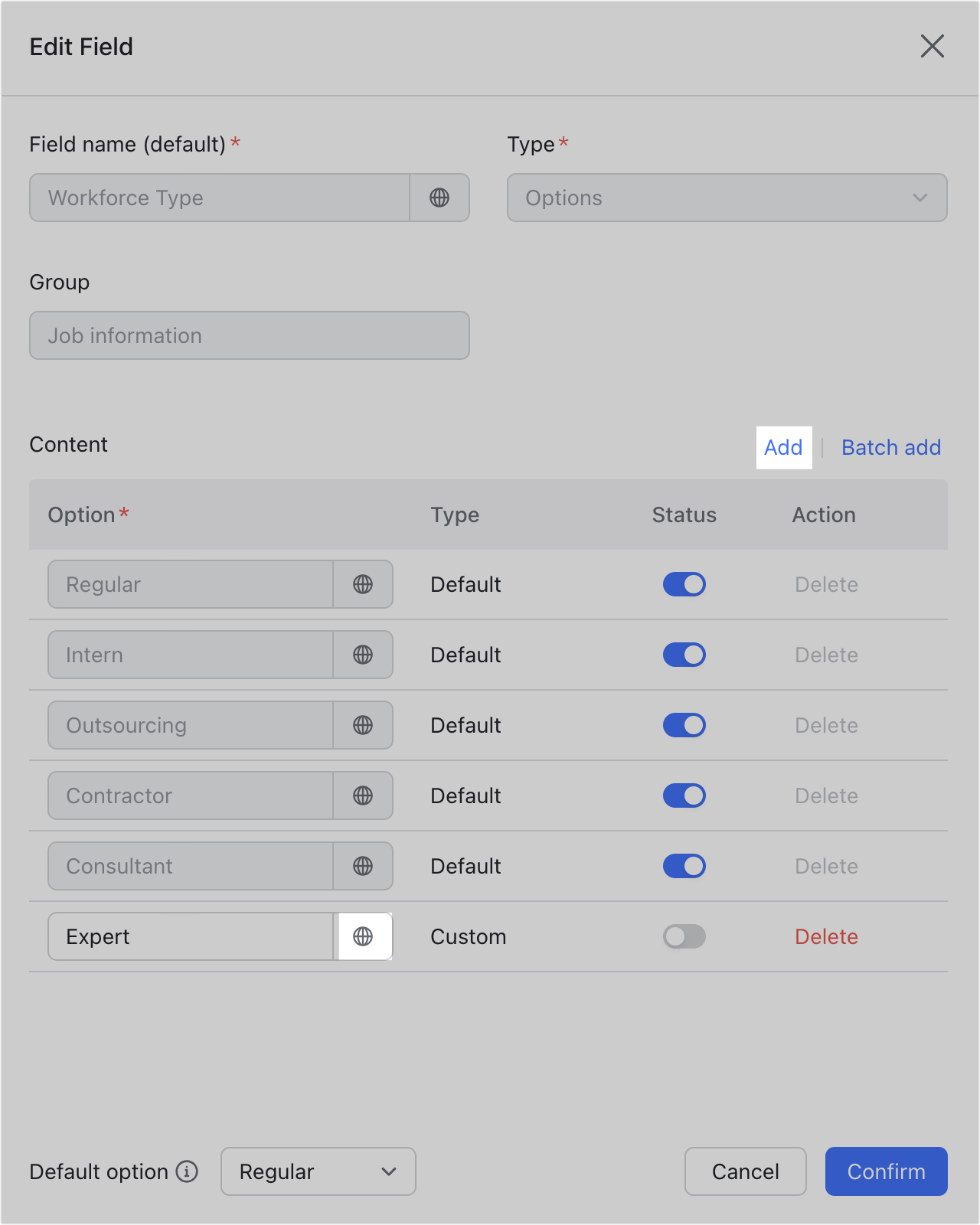The height and width of the screenshot is (1225, 980).
Task: Delete the Expert custom option
Action: (826, 936)
